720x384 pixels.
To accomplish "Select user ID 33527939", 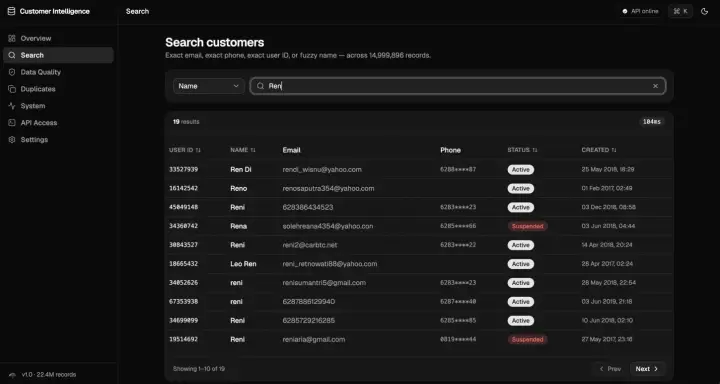I will point(183,169).
